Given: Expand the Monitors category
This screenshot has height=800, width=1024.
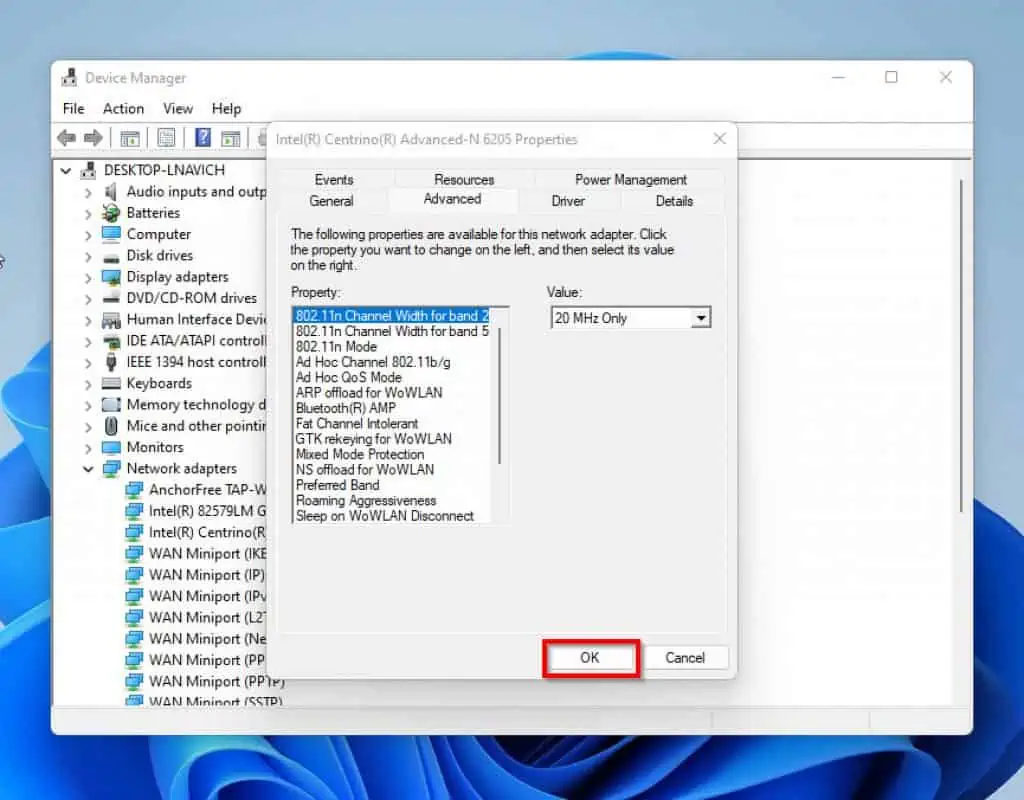Looking at the screenshot, I should 89,447.
